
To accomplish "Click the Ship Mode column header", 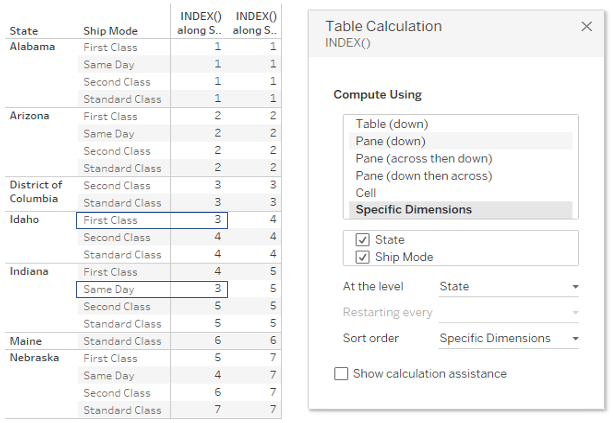I will pos(110,31).
